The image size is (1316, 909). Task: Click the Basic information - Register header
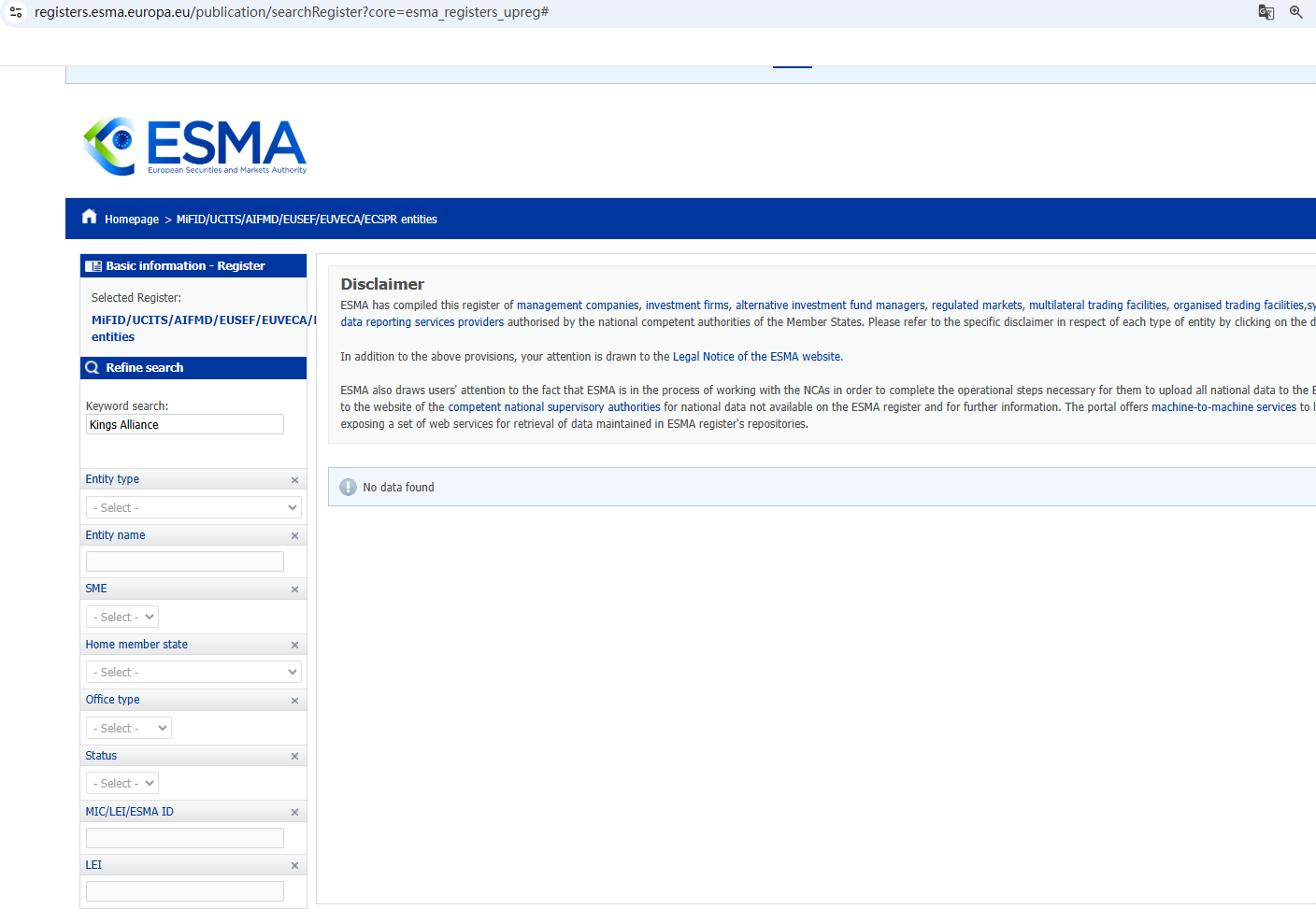pos(193,266)
